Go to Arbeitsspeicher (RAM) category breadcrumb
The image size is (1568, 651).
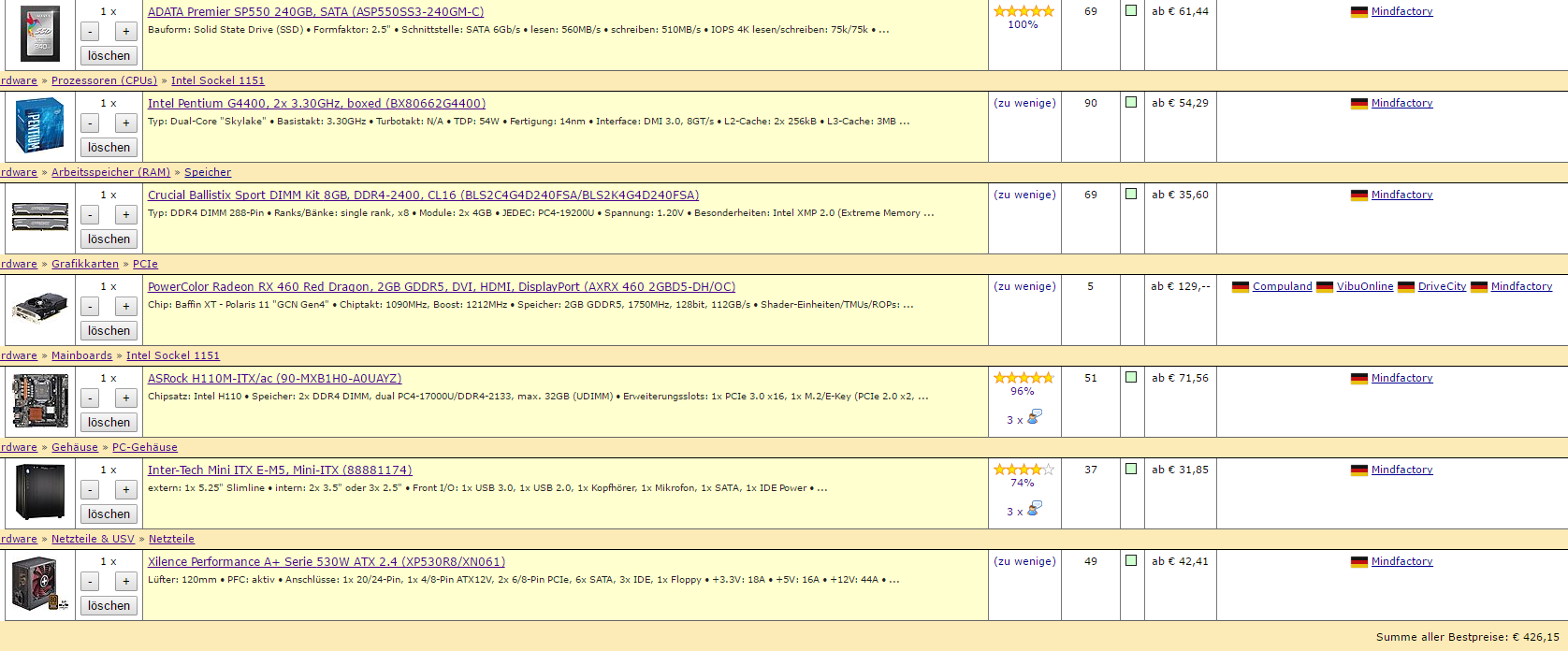point(110,172)
